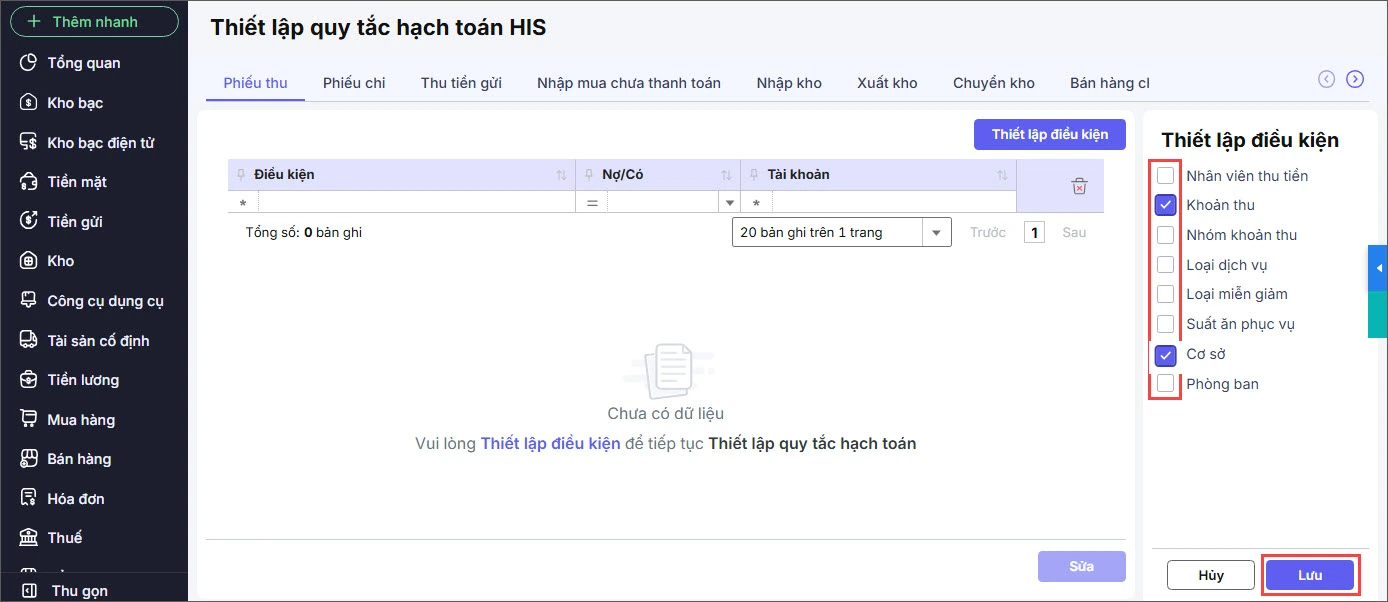The height and width of the screenshot is (602, 1388).
Task: Click the Hủy cancel button
Action: tap(1211, 575)
